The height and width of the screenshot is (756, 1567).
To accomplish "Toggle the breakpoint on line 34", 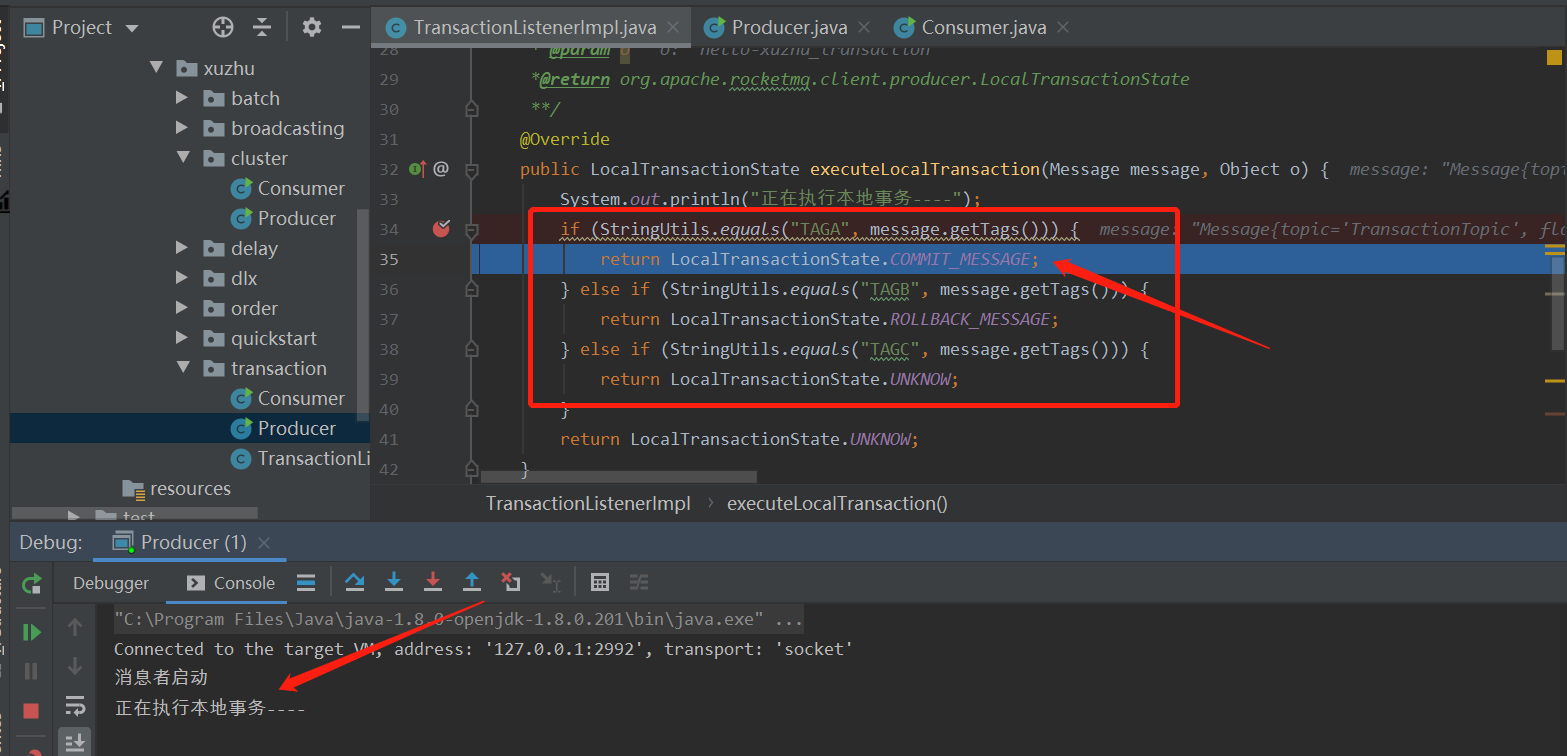I will point(441,229).
